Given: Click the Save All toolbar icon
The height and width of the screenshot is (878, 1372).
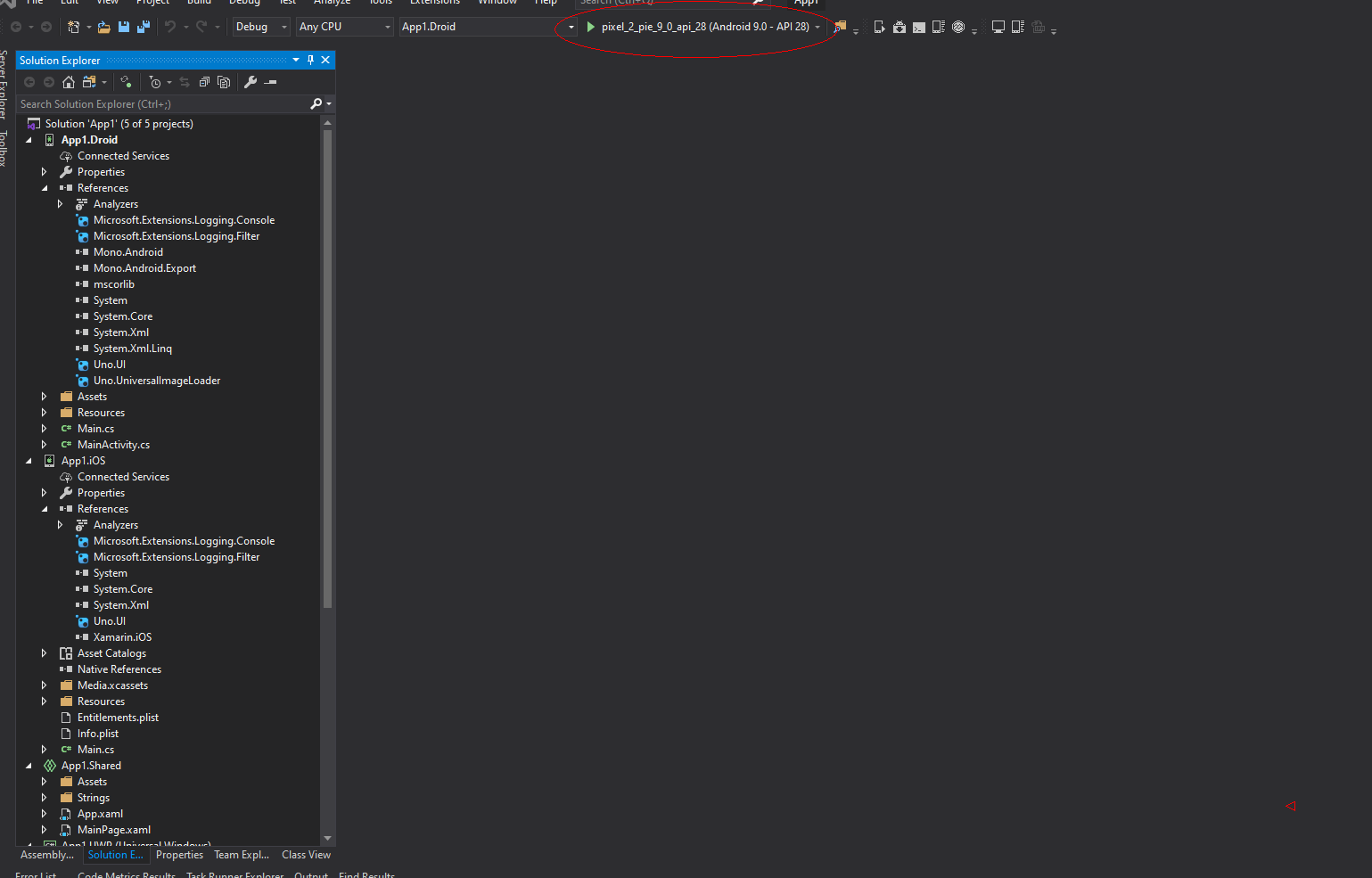Looking at the screenshot, I should 144,27.
